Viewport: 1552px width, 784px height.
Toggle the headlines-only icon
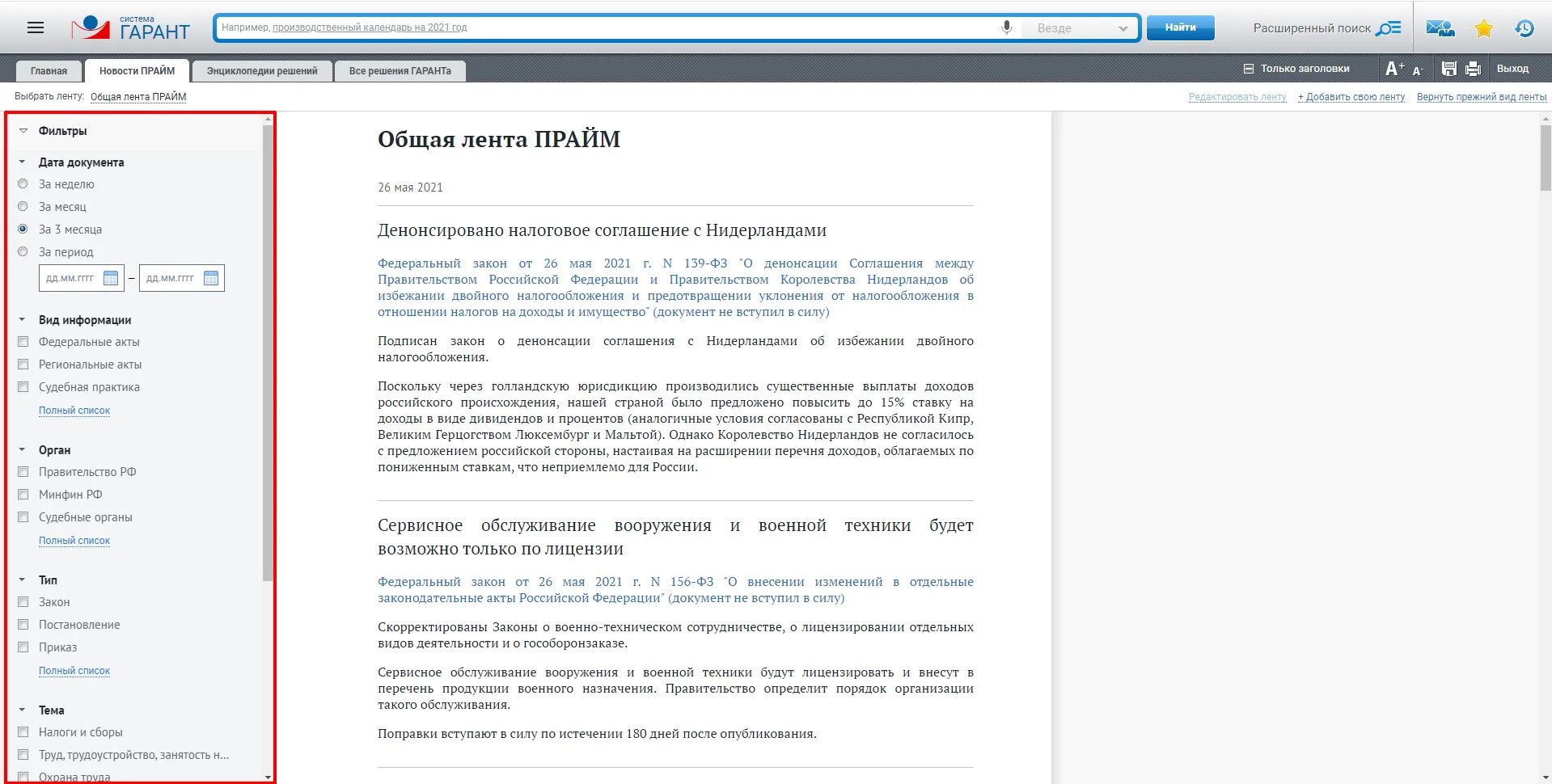point(1248,69)
